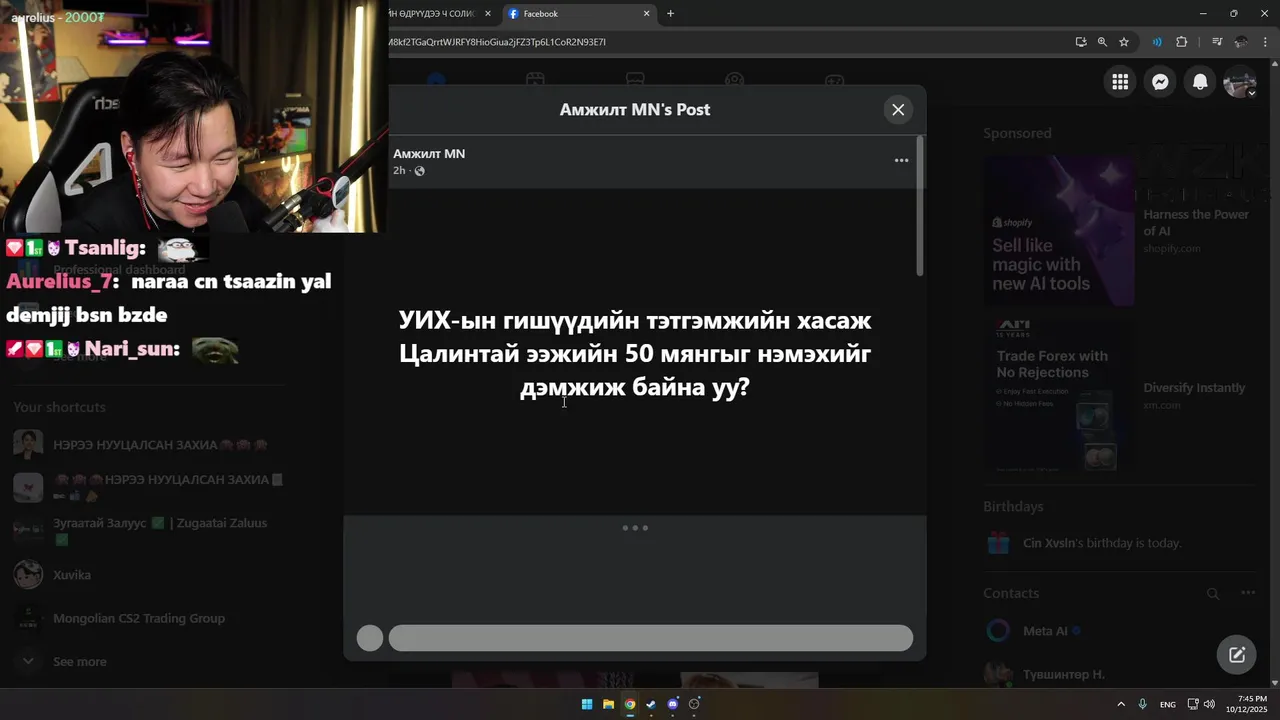
Task: Open File Explorer from taskbar
Action: pyautogui.click(x=608, y=704)
